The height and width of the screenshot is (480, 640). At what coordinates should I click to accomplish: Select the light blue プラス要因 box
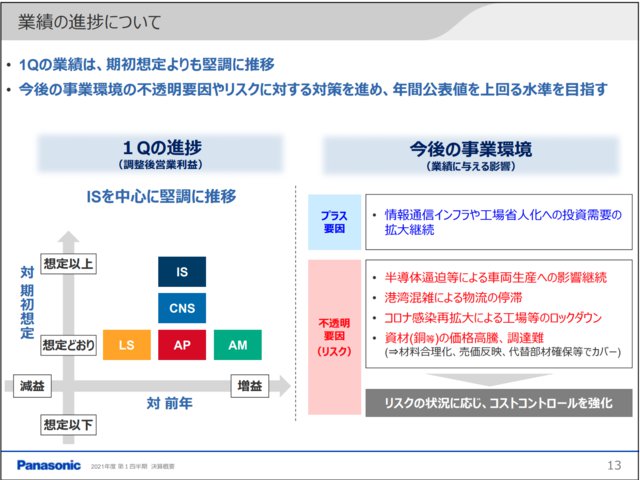[333, 222]
